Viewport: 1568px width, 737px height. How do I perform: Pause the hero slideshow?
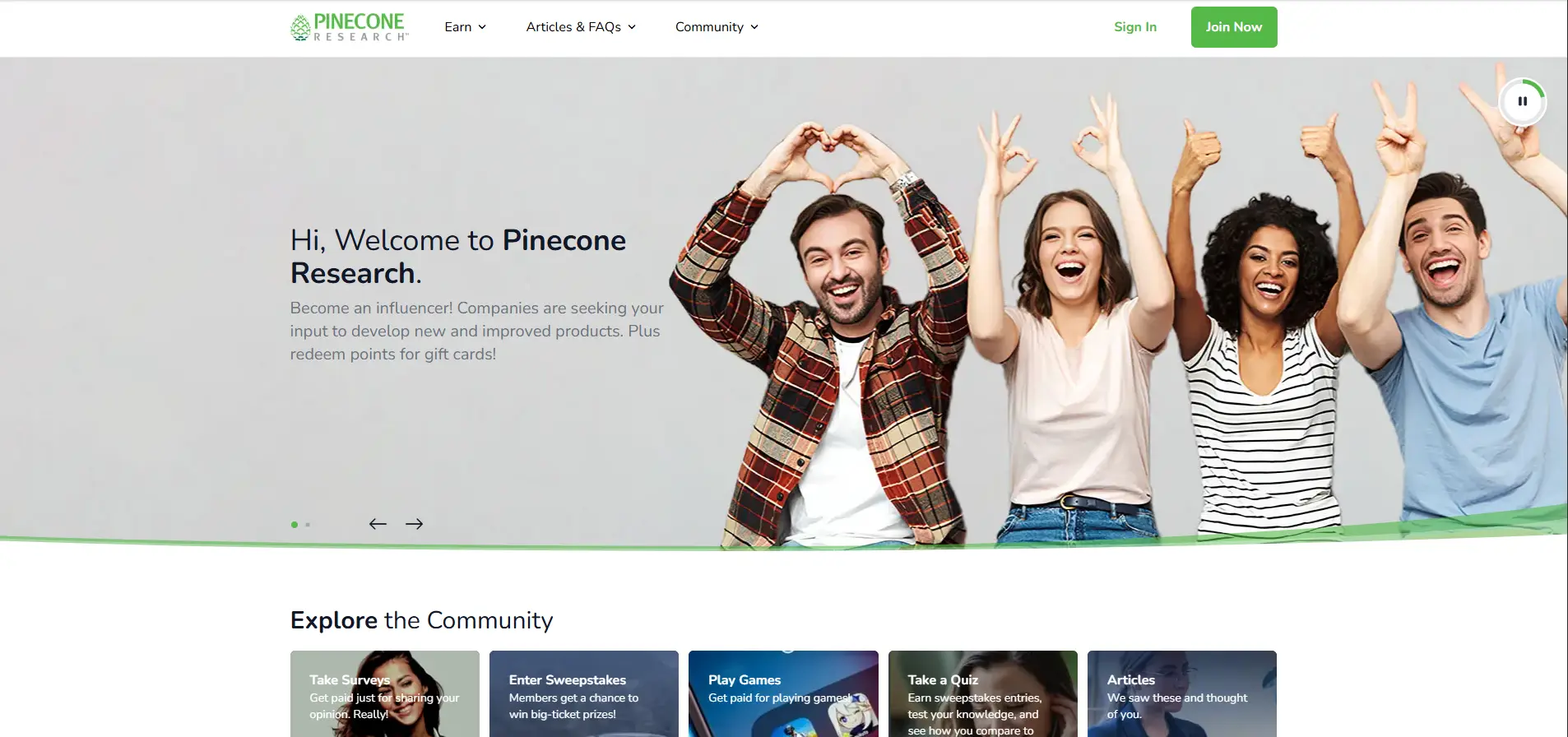click(x=1522, y=101)
